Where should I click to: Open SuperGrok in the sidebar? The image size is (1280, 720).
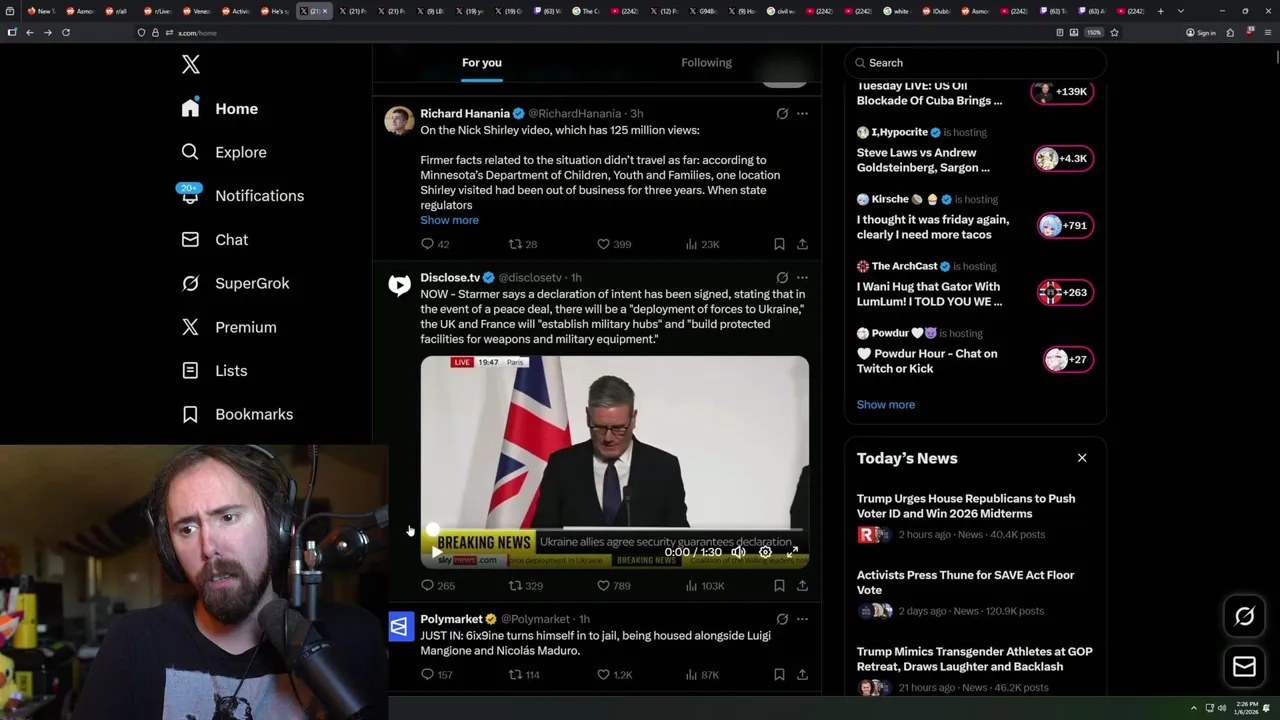point(235,283)
